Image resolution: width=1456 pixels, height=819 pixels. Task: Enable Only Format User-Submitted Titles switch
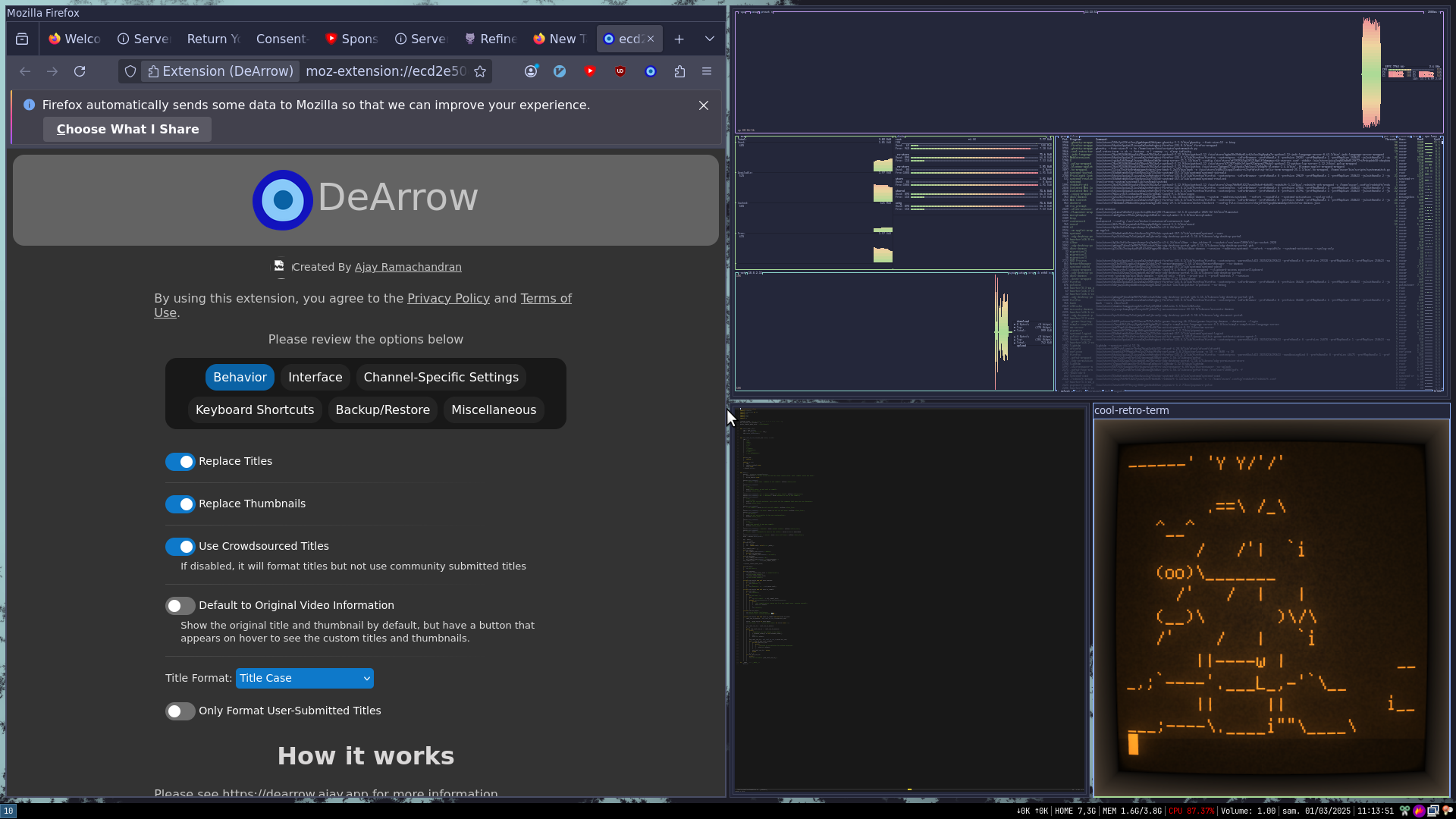coord(180,711)
